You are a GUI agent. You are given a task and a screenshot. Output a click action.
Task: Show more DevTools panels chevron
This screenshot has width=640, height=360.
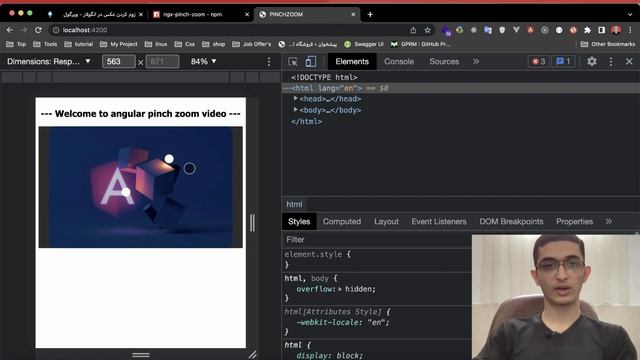tap(476, 62)
